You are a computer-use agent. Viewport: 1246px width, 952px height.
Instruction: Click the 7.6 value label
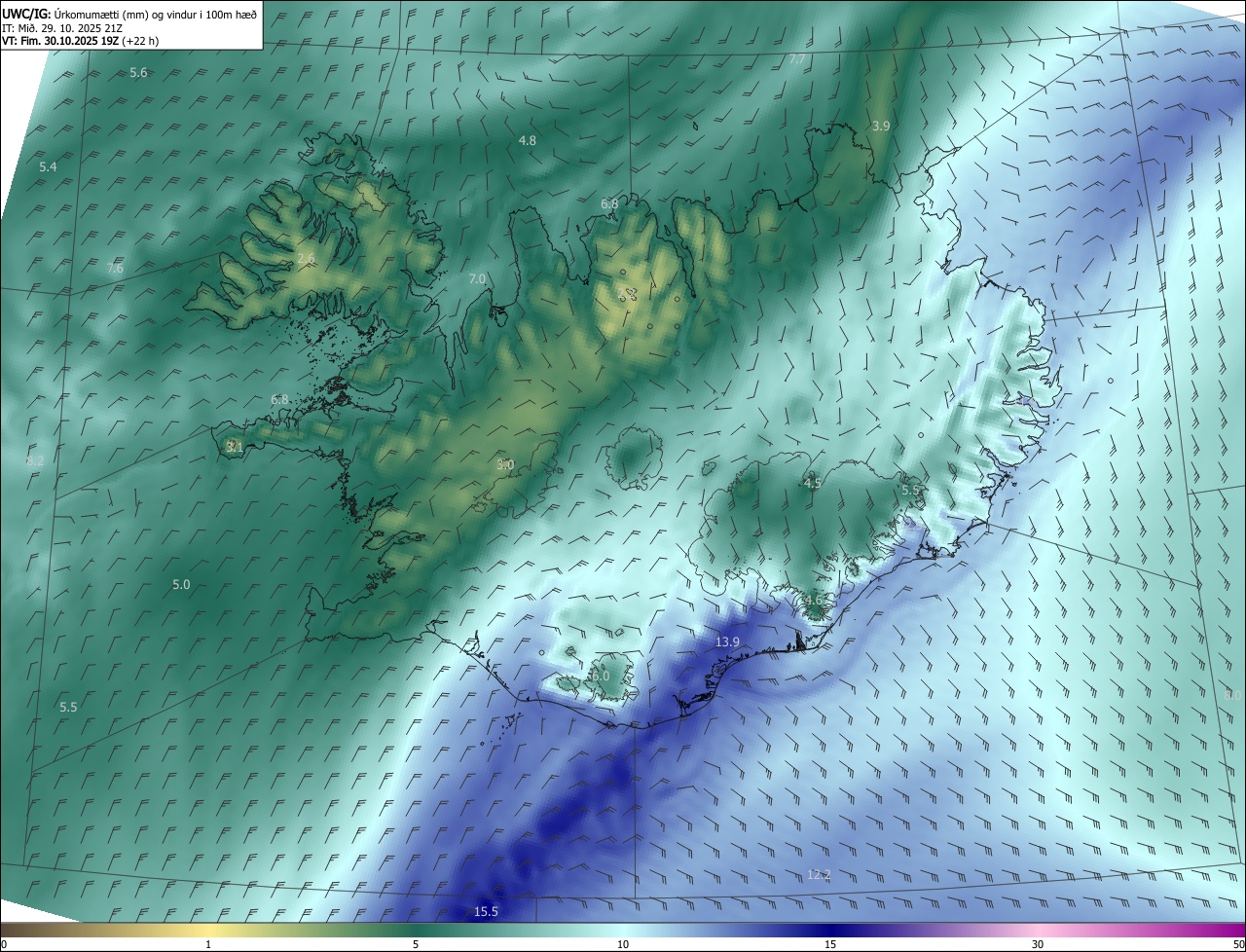coord(115,268)
